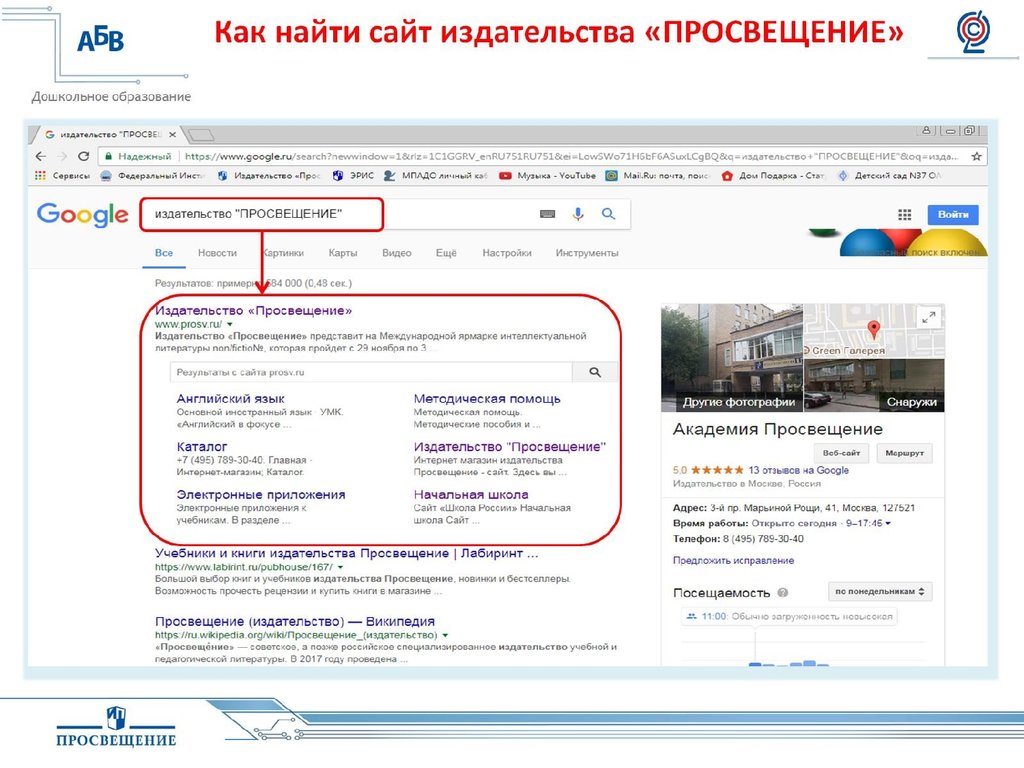Open the Google apps grid
The height and width of the screenshot is (768, 1024).
[904, 214]
